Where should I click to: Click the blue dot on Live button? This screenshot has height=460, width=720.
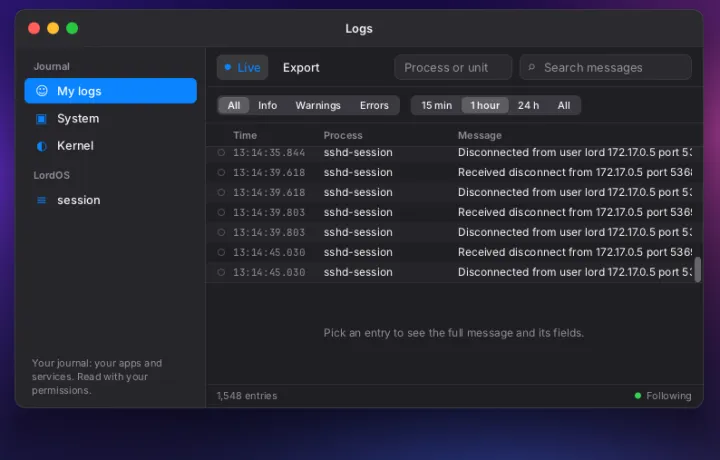click(227, 67)
